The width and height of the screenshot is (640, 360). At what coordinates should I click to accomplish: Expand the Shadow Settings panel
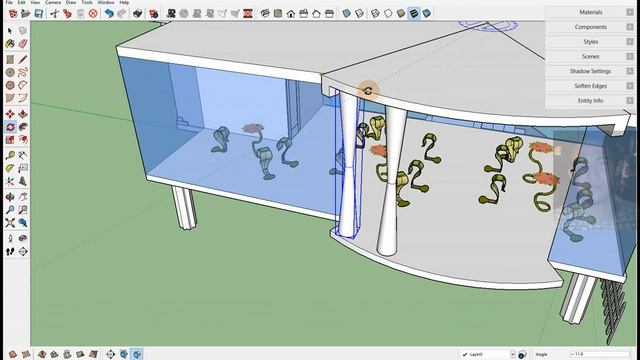point(590,71)
